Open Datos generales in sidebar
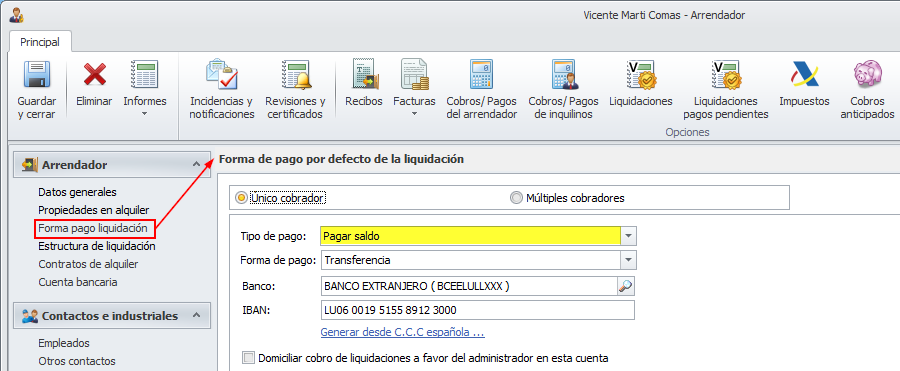The height and width of the screenshot is (371, 900). (x=77, y=192)
